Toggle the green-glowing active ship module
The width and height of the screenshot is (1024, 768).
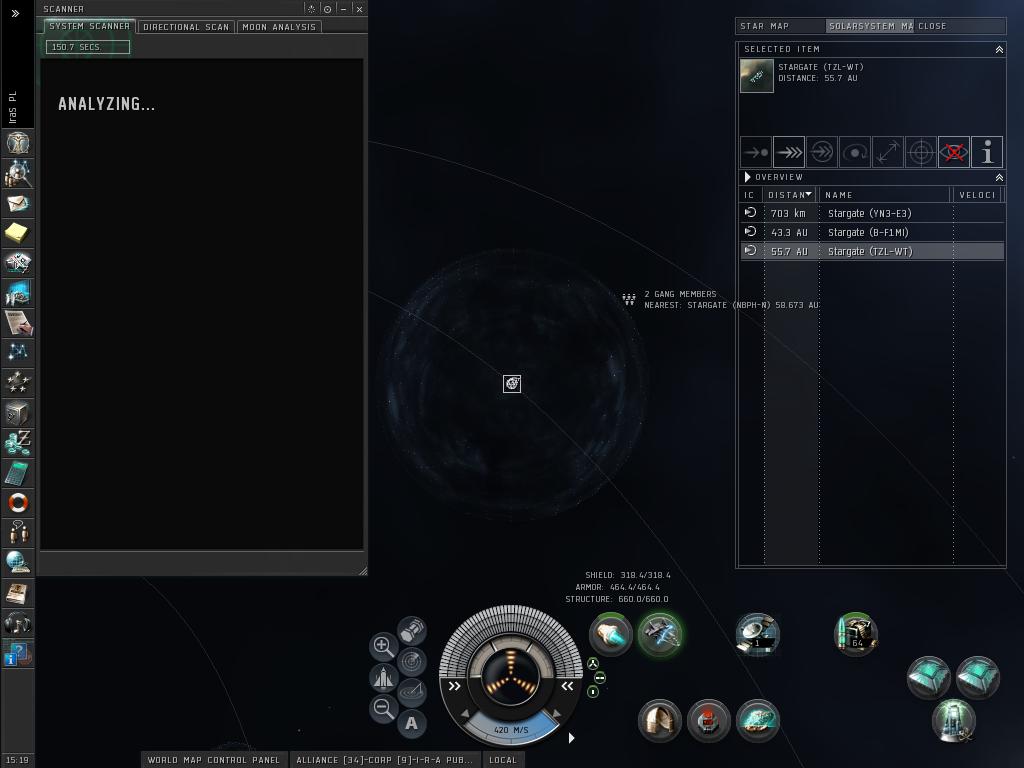click(x=660, y=634)
